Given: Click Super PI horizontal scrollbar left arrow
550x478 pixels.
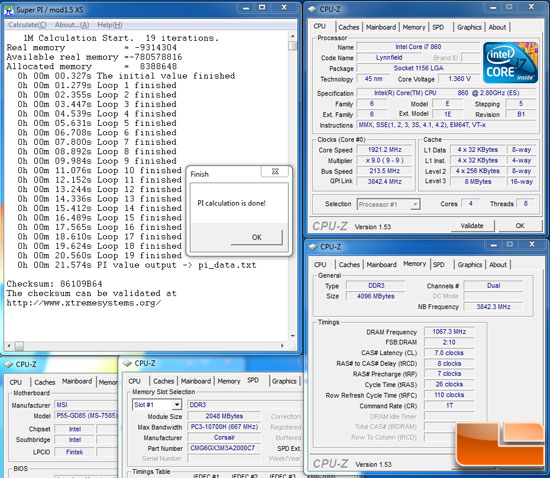Looking at the screenshot, I should [9, 346].
